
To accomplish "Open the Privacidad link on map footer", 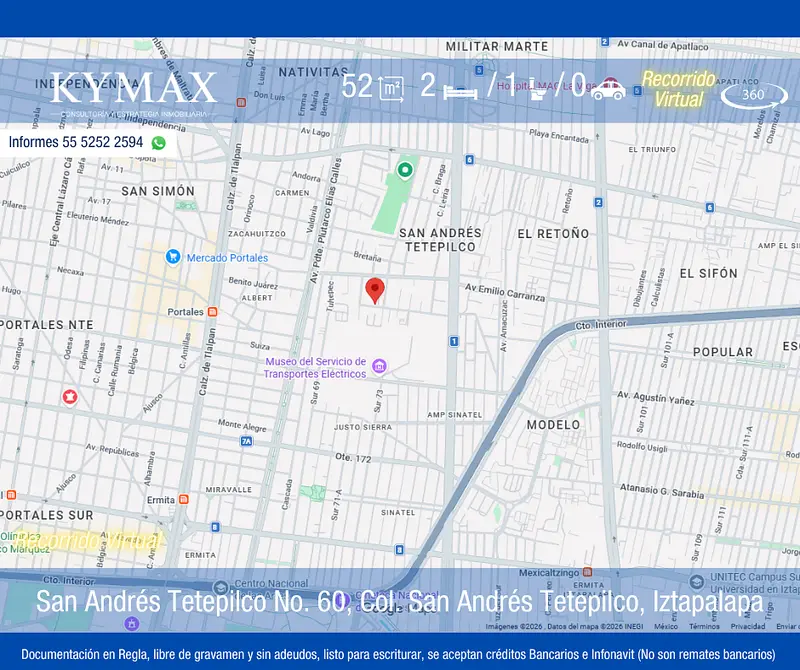I will 747,626.
